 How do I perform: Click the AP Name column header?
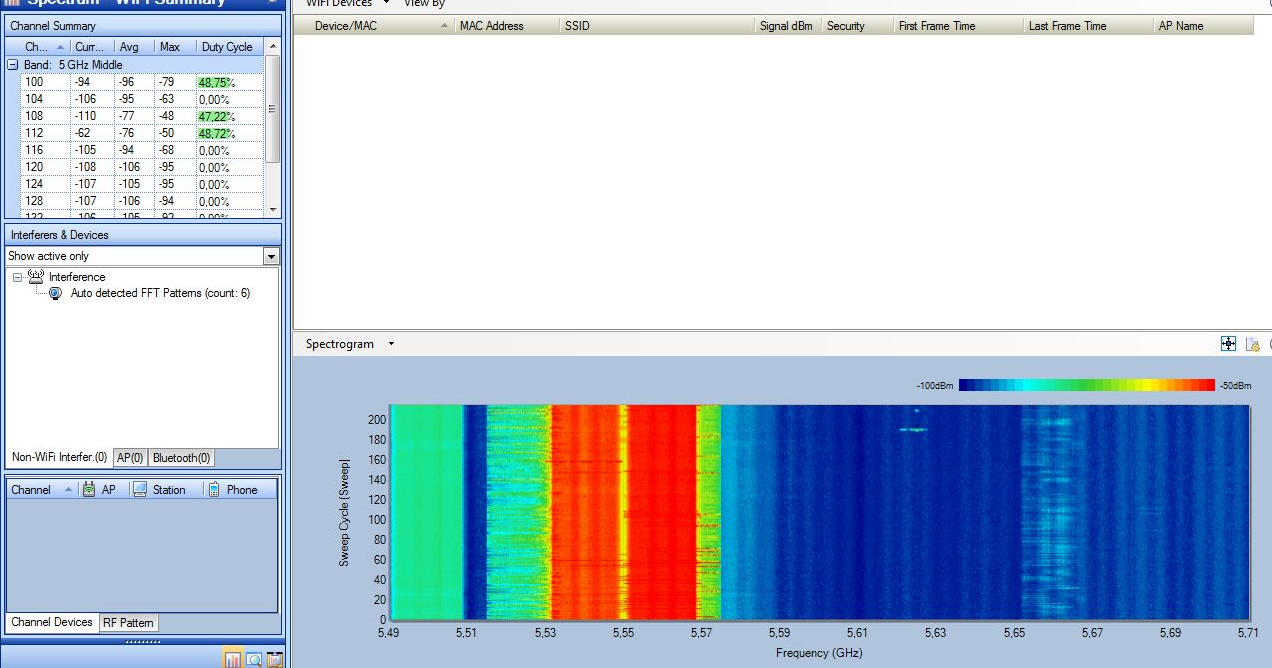coord(1203,26)
